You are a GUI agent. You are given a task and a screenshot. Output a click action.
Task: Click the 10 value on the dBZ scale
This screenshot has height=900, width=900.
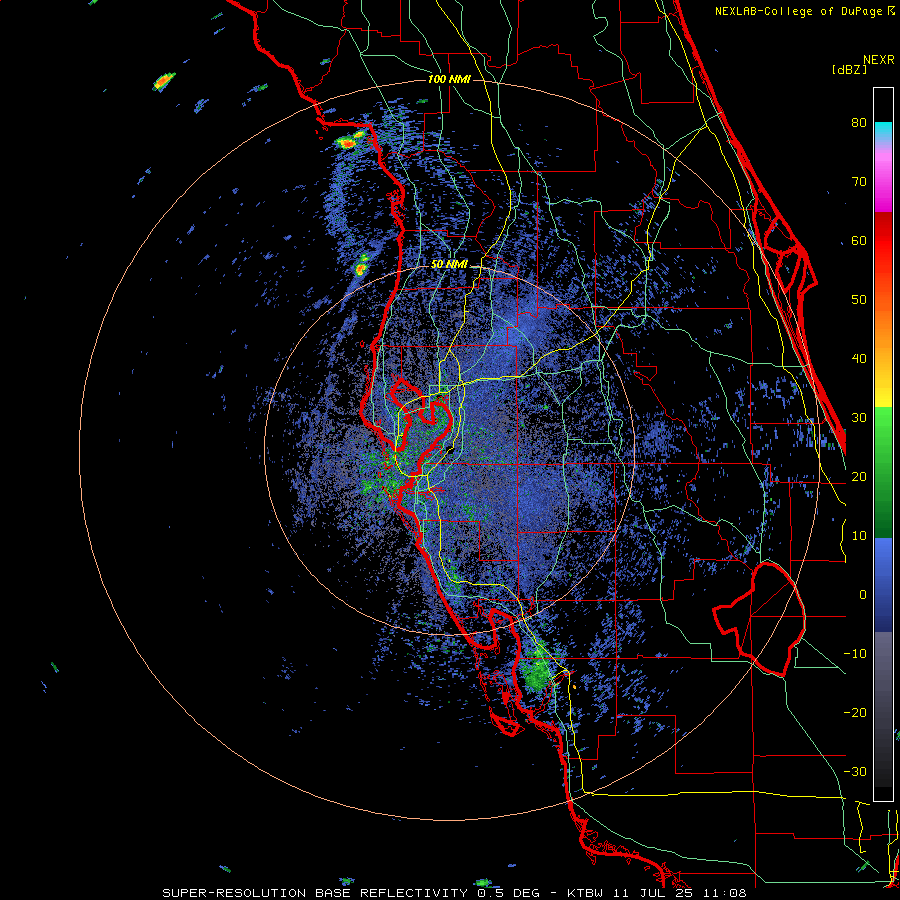point(859,536)
